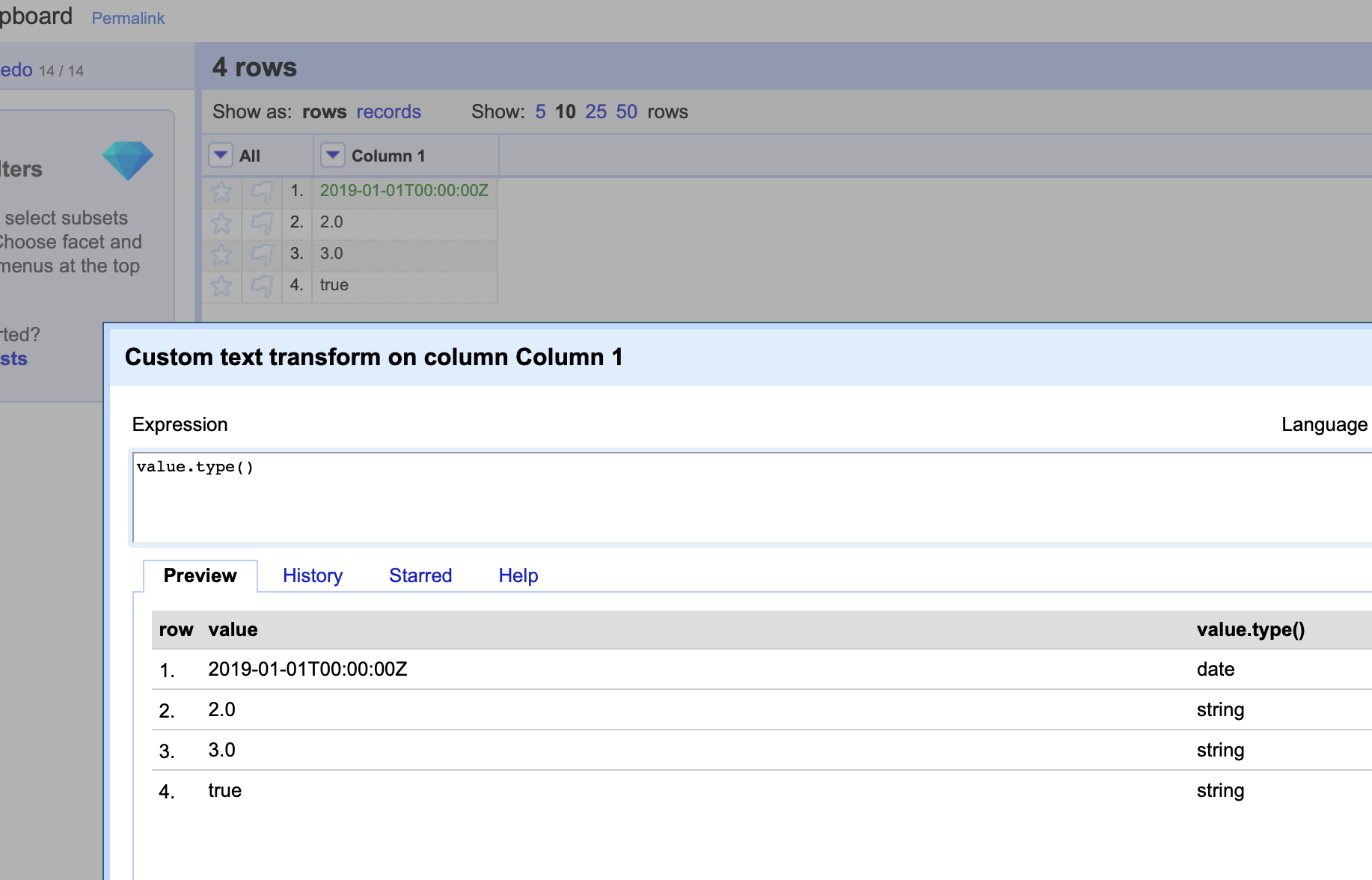
Task: Switch to the Starred tab
Action: coord(420,575)
